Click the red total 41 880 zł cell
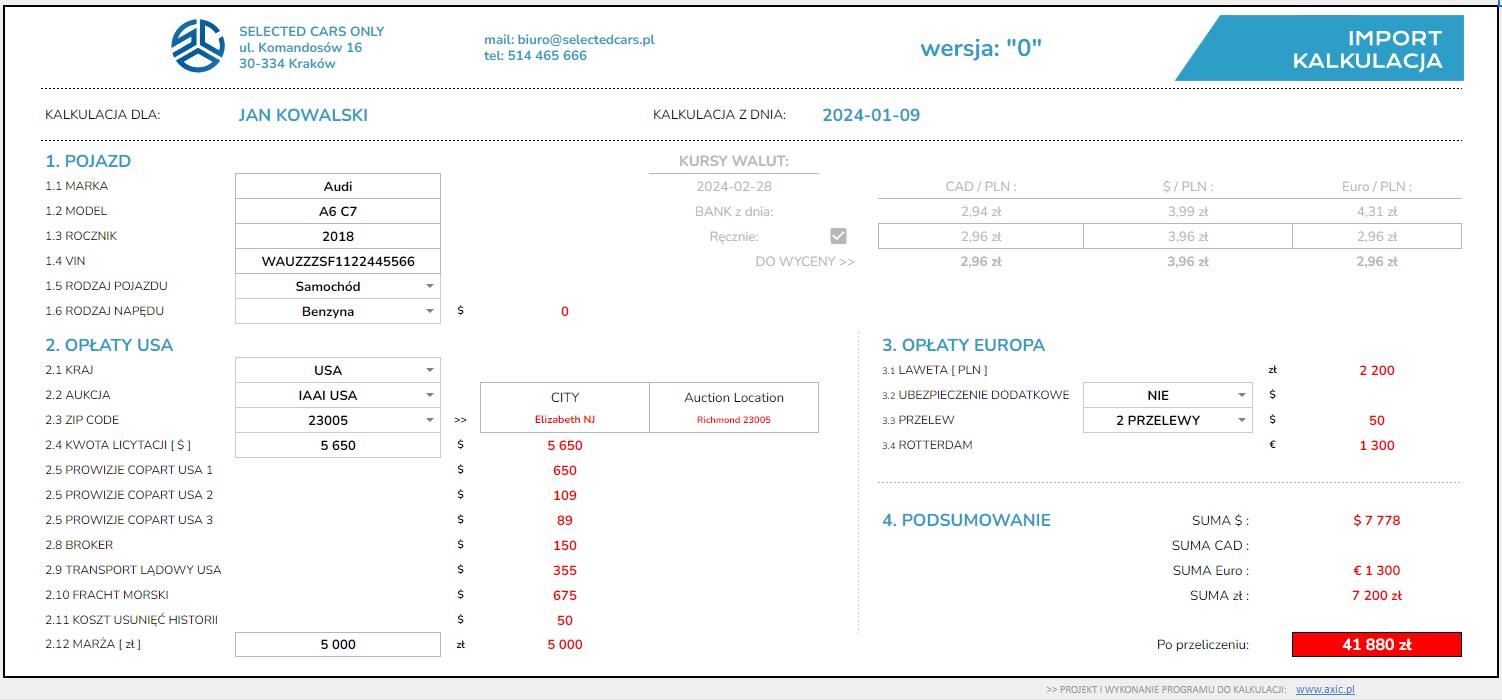The height and width of the screenshot is (700, 1502). coord(1376,645)
